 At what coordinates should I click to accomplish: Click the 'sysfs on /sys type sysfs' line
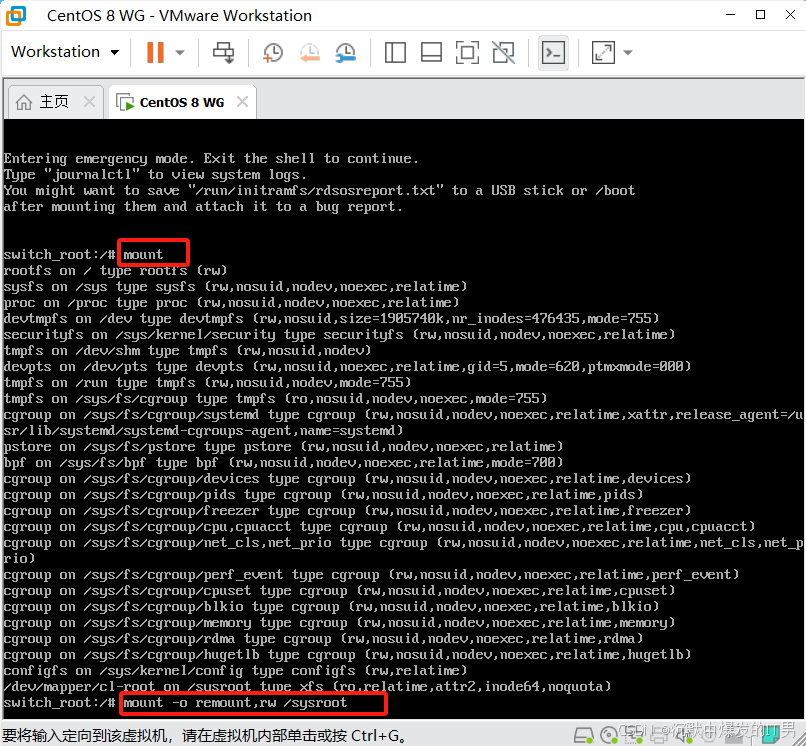coord(235,286)
